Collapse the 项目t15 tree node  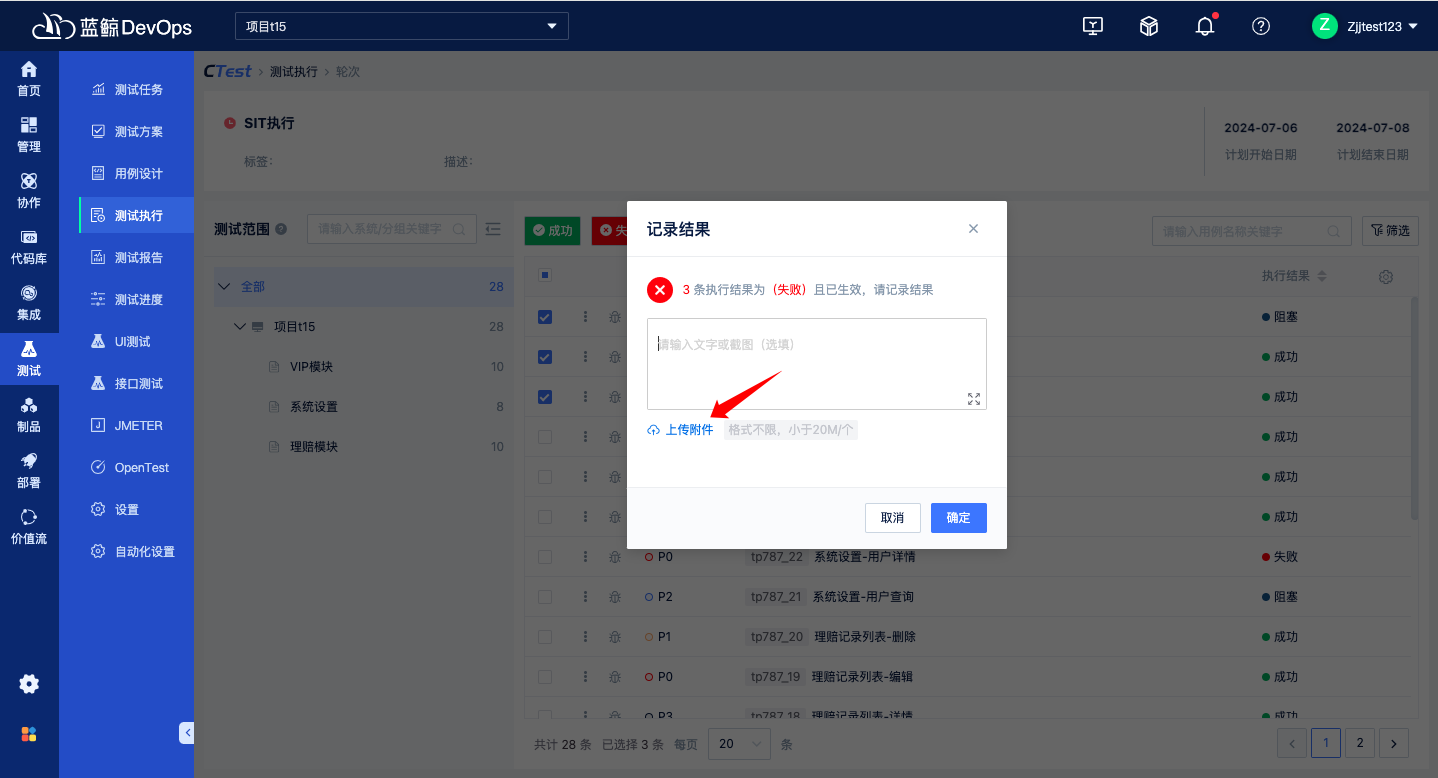tap(239, 327)
